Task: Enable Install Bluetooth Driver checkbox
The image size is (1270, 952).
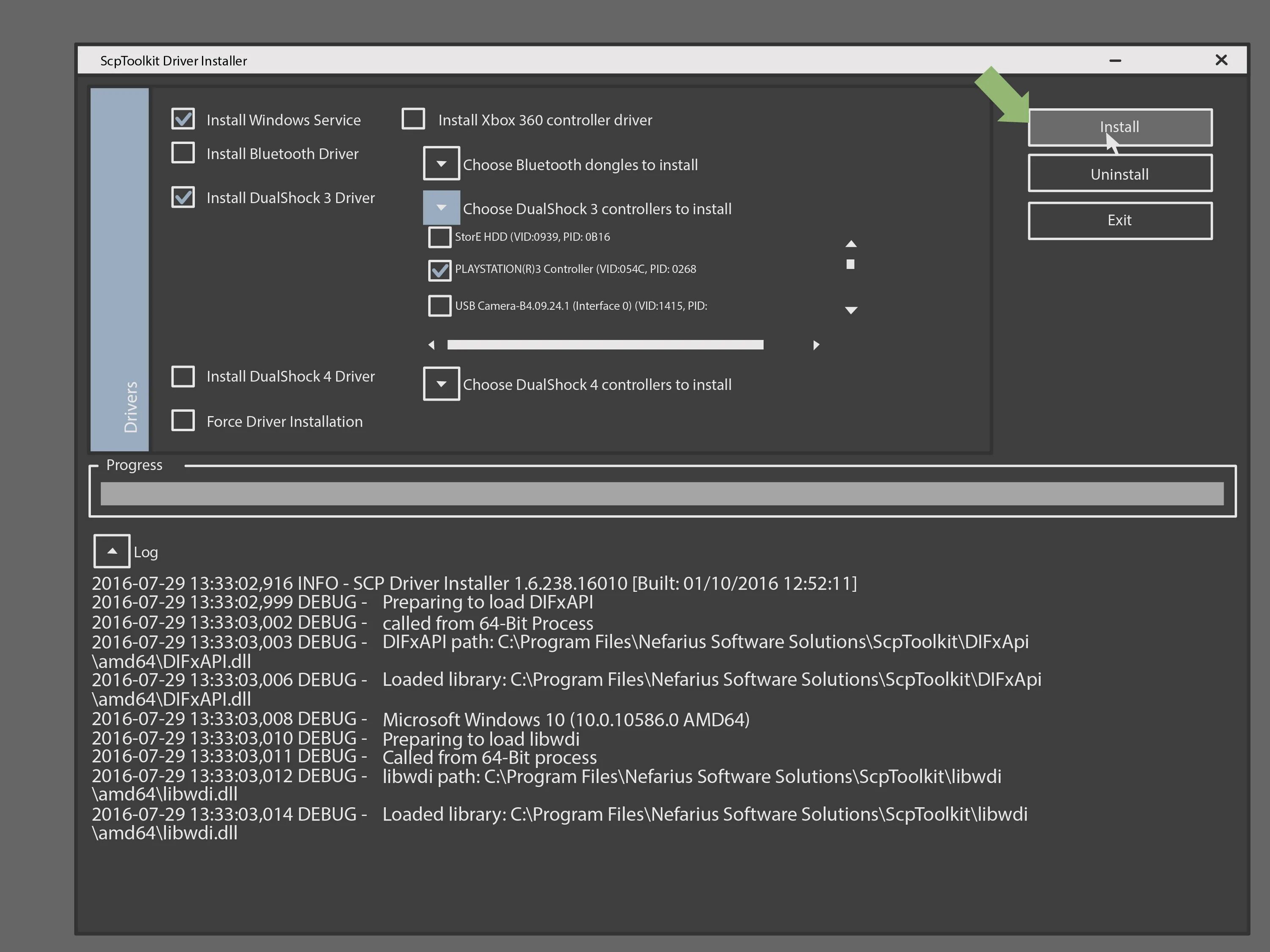Action: pos(183,153)
